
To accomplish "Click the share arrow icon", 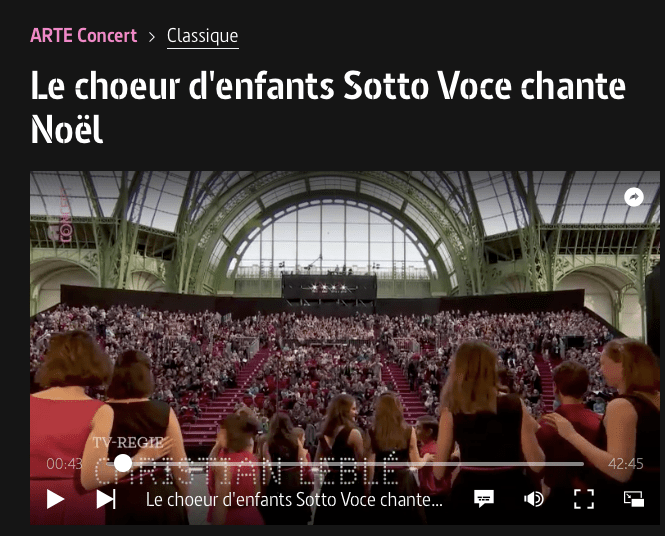I will click(x=634, y=197).
